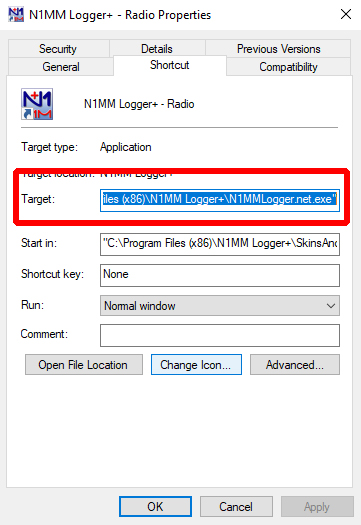Viewport: 361px width, 525px height.
Task: Open the Compatibility tab
Action: (x=288, y=67)
